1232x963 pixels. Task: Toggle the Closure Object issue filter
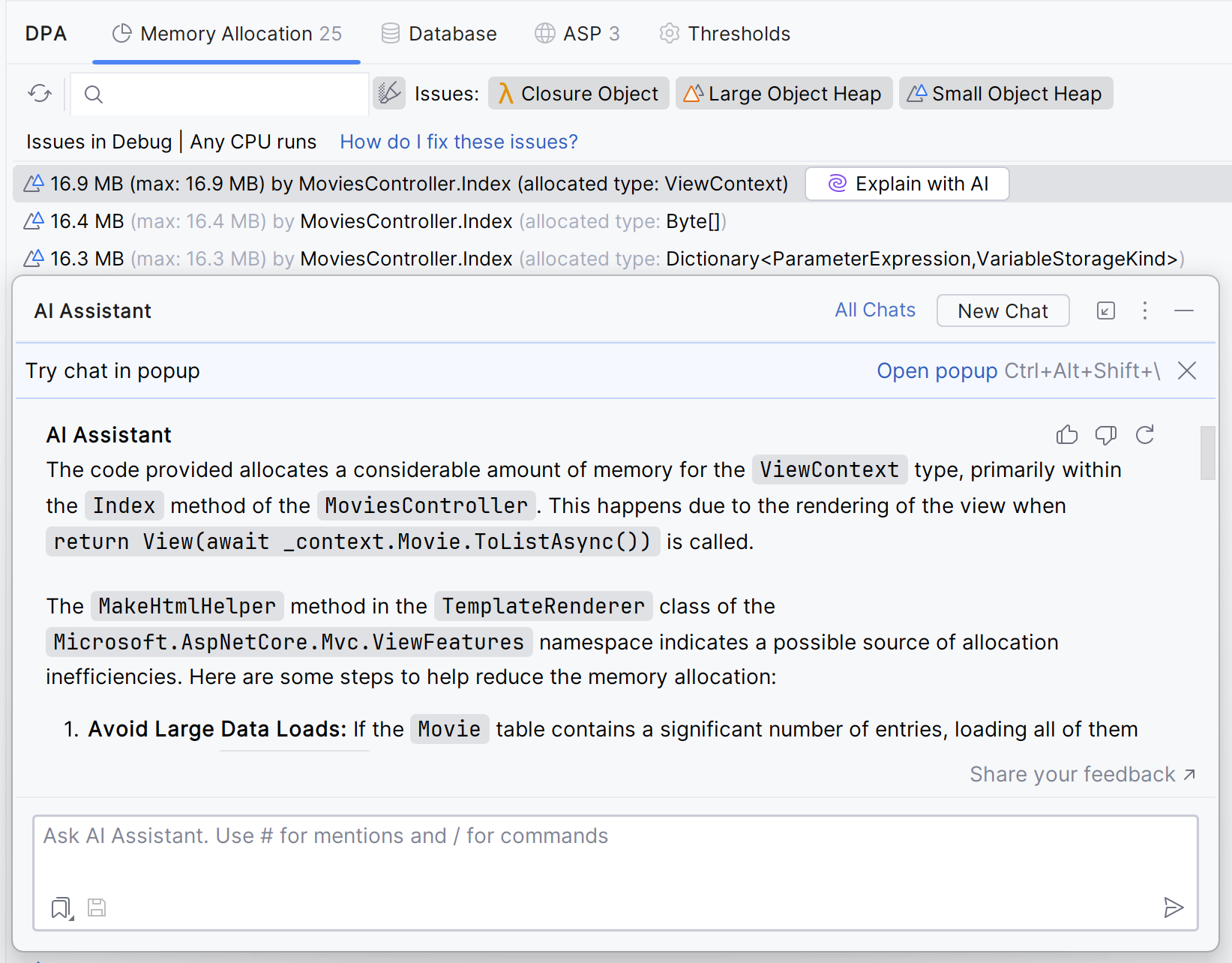578,93
